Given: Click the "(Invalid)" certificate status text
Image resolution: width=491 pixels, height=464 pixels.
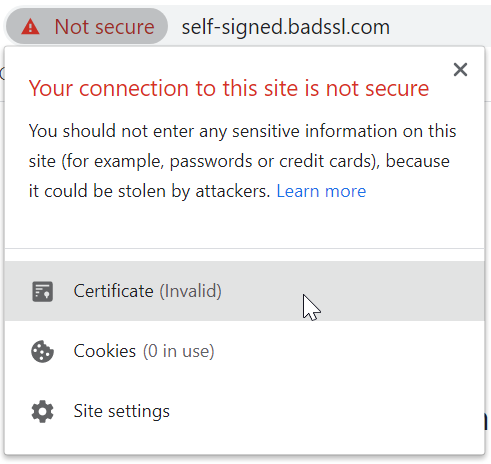Looking at the screenshot, I should point(191,291).
